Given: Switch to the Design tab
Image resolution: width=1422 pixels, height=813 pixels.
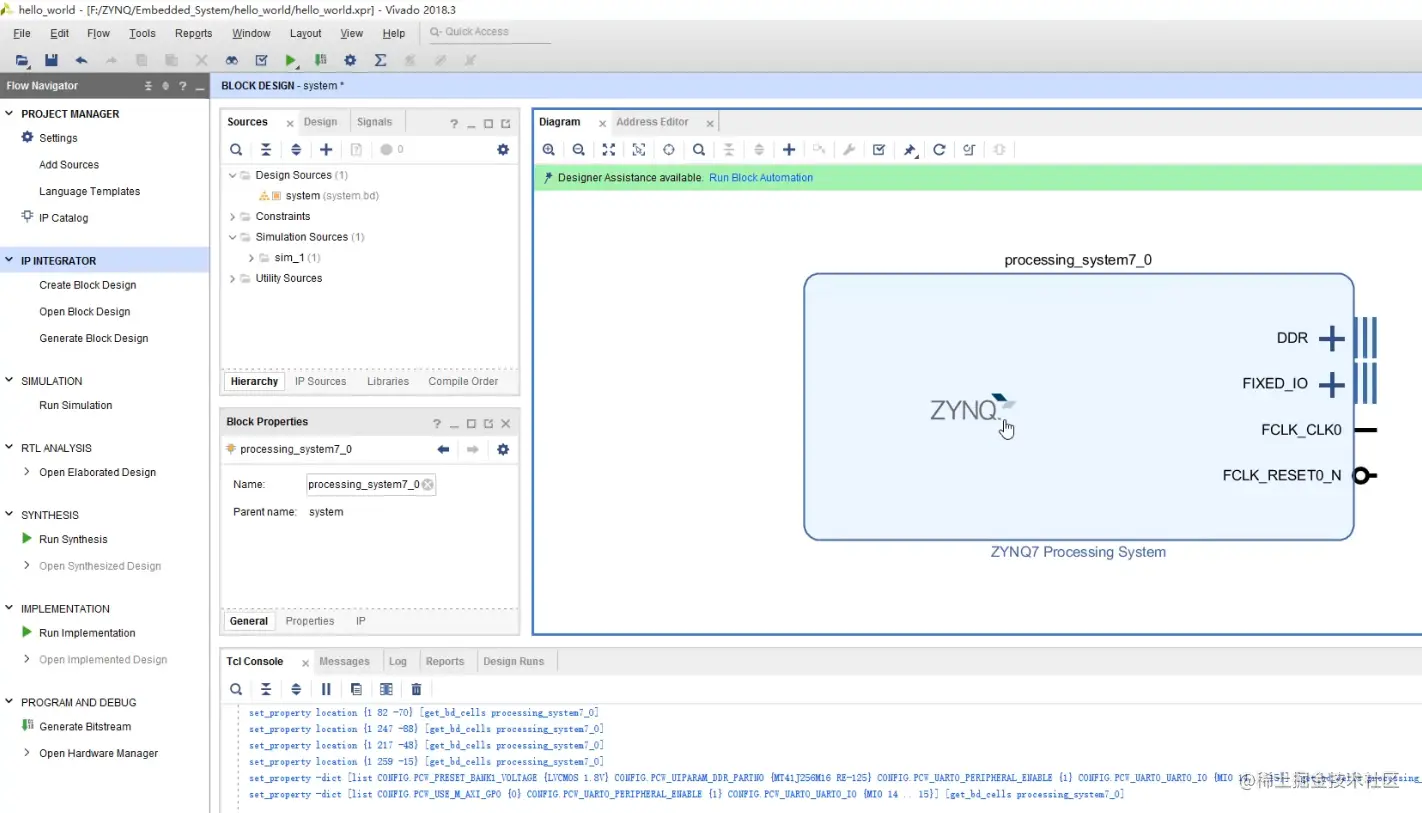Looking at the screenshot, I should point(320,122).
